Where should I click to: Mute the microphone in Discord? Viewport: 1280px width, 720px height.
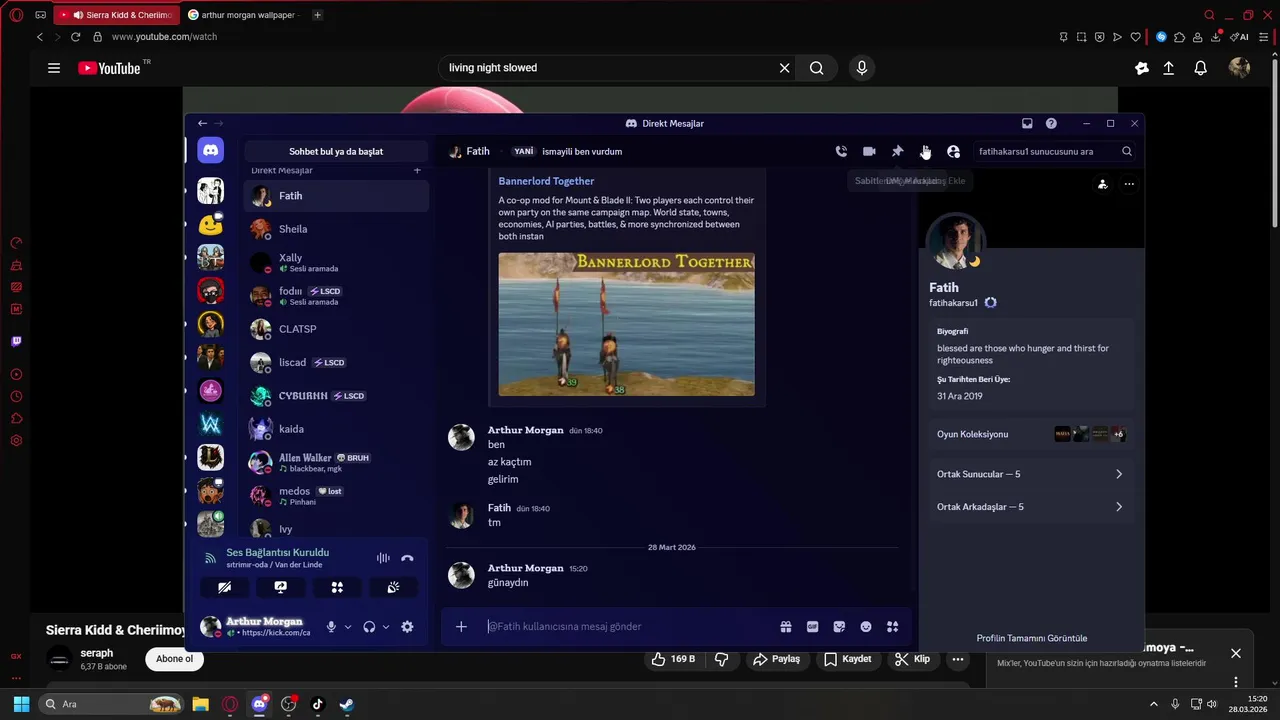[x=331, y=626]
